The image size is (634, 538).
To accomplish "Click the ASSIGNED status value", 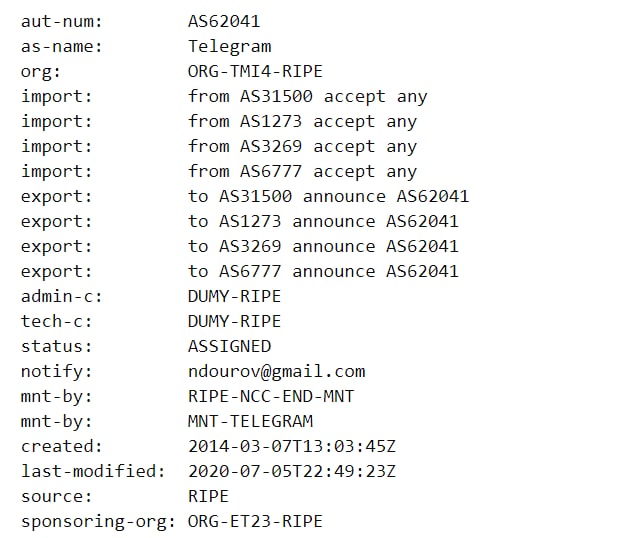I will (x=229, y=346).
